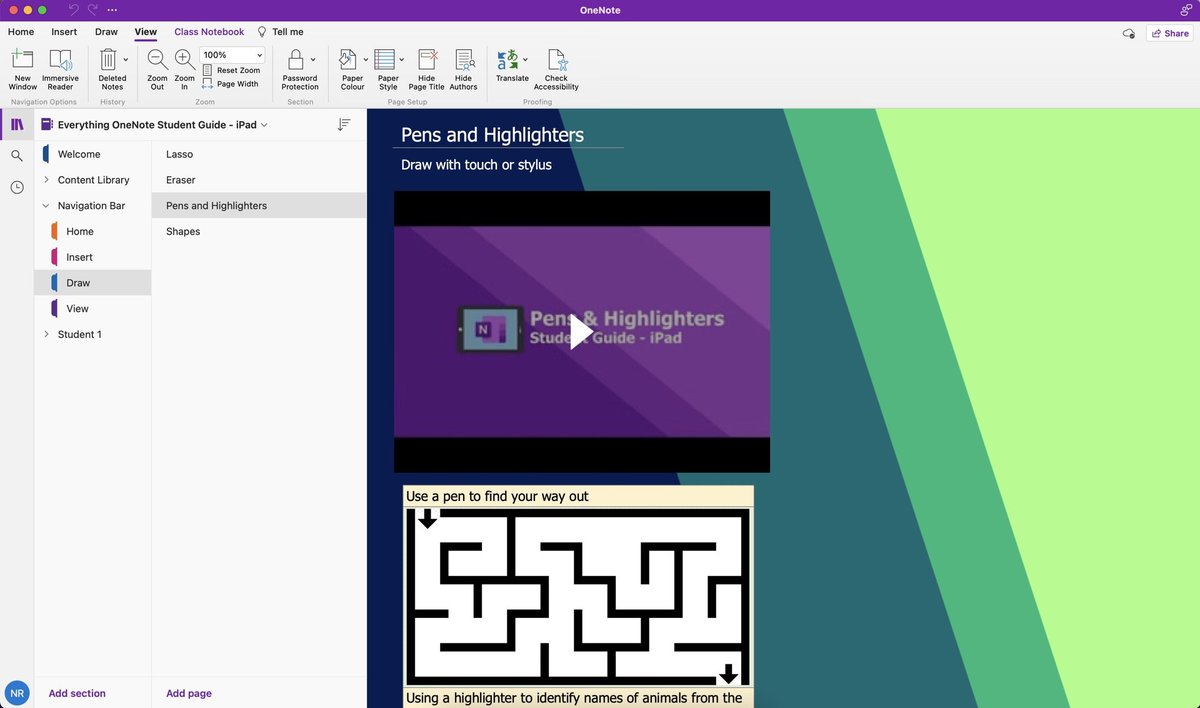Select the Draw section in sidebar
This screenshot has width=1200, height=708.
(x=92, y=283)
